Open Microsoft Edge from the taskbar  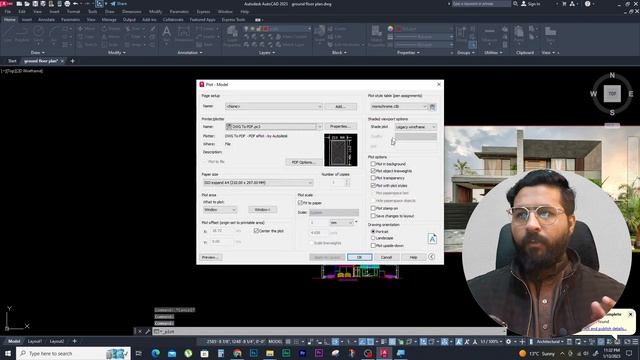[x=156, y=353]
